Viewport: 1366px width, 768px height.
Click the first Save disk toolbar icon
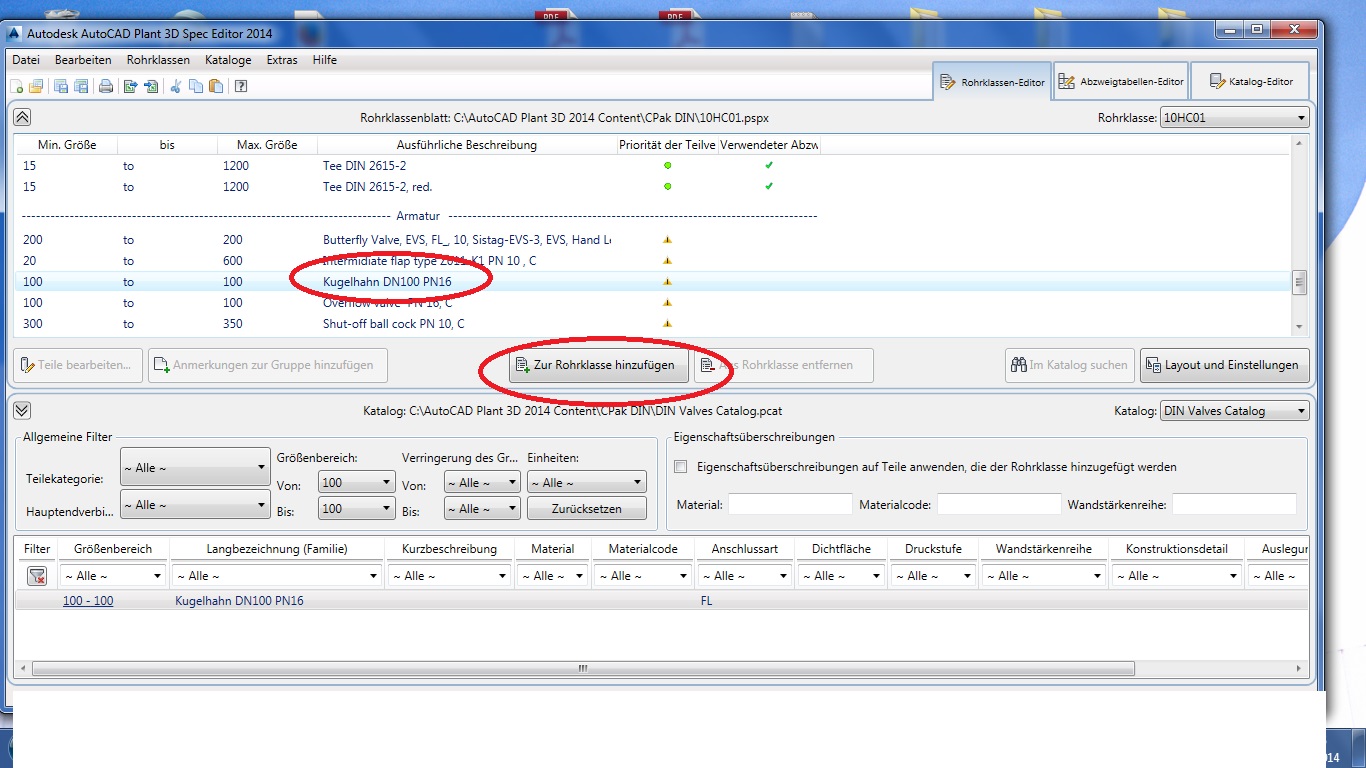(61, 86)
